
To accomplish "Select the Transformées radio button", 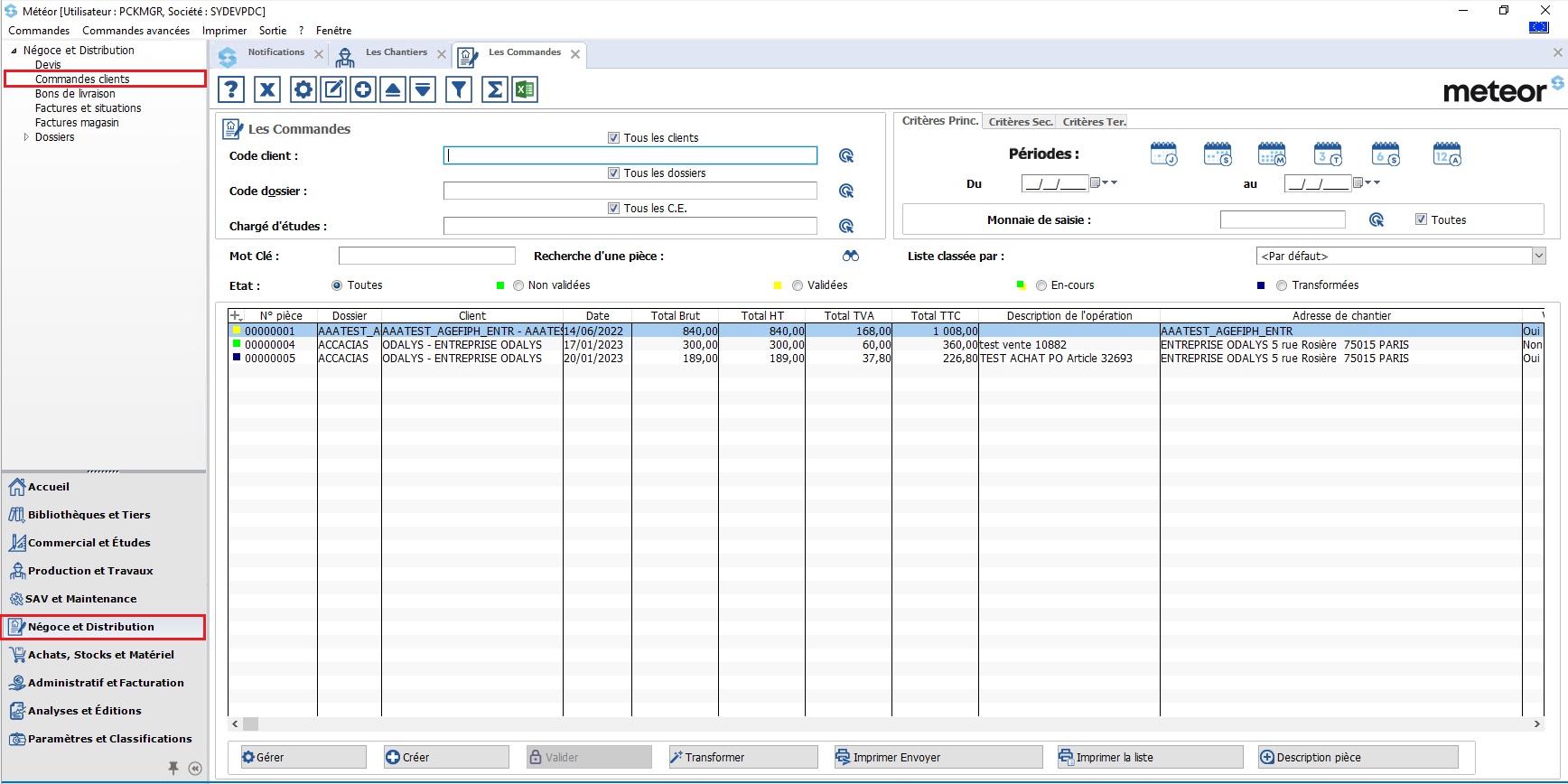I will click(1282, 285).
